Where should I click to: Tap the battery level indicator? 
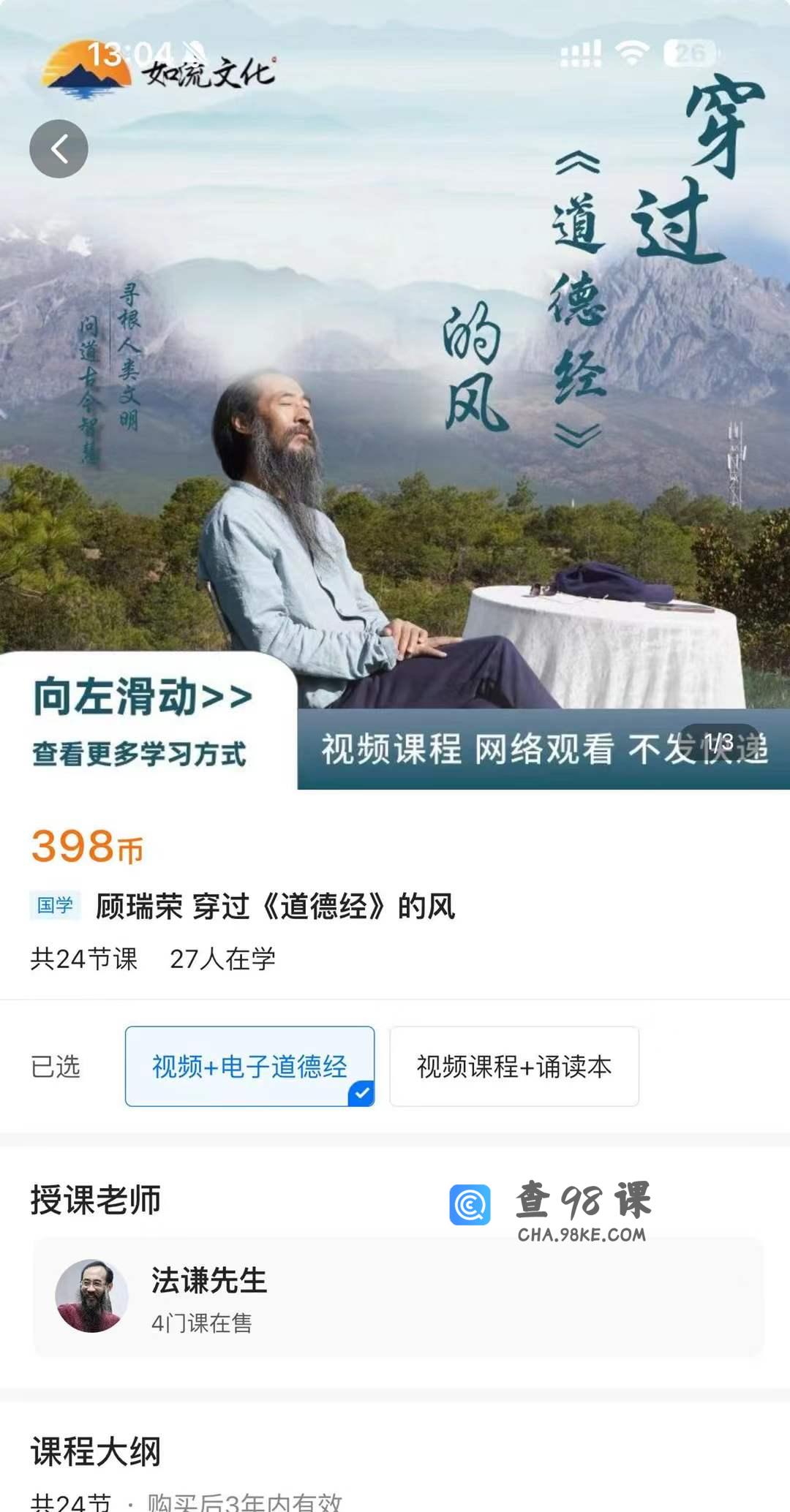pos(691,53)
